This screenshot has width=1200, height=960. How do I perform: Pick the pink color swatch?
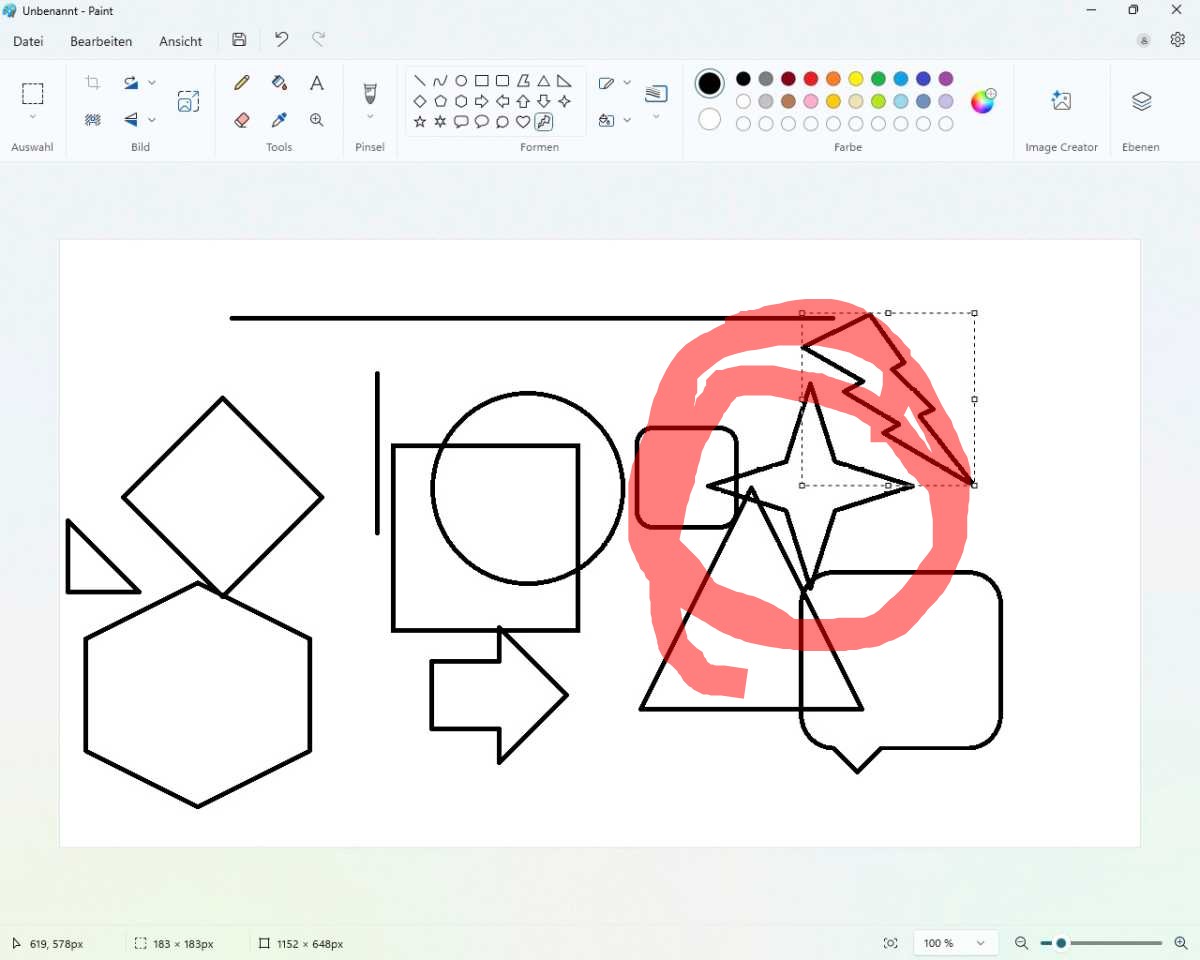point(811,101)
